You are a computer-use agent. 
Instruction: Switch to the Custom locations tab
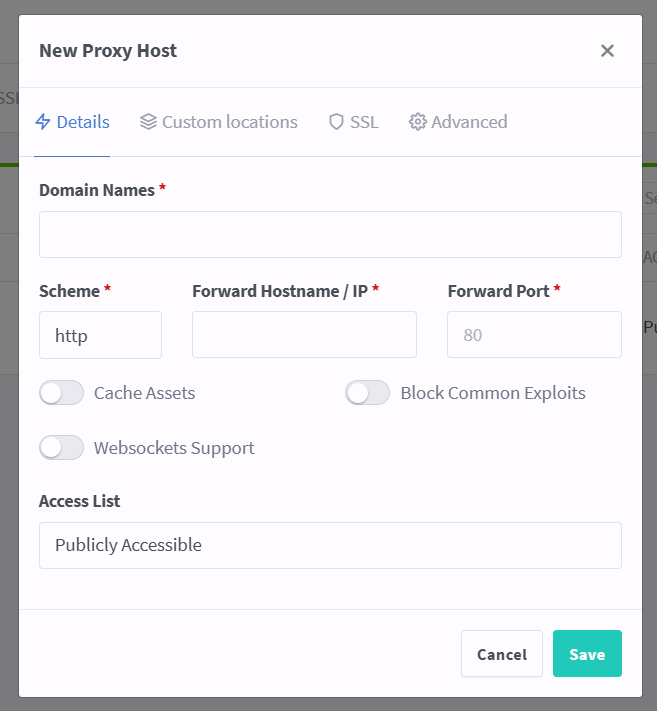pos(229,122)
